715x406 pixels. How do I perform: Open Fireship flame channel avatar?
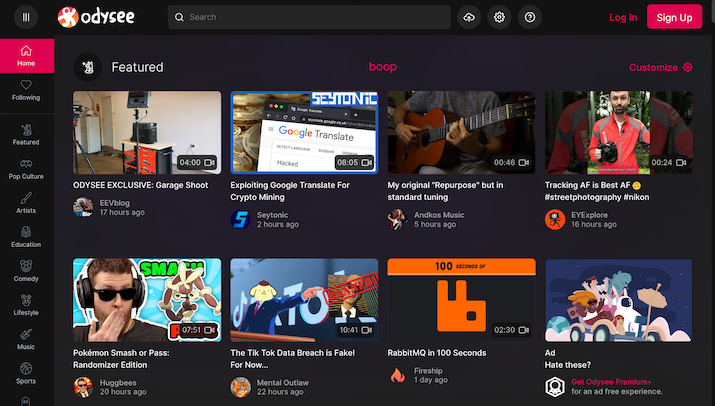398,375
